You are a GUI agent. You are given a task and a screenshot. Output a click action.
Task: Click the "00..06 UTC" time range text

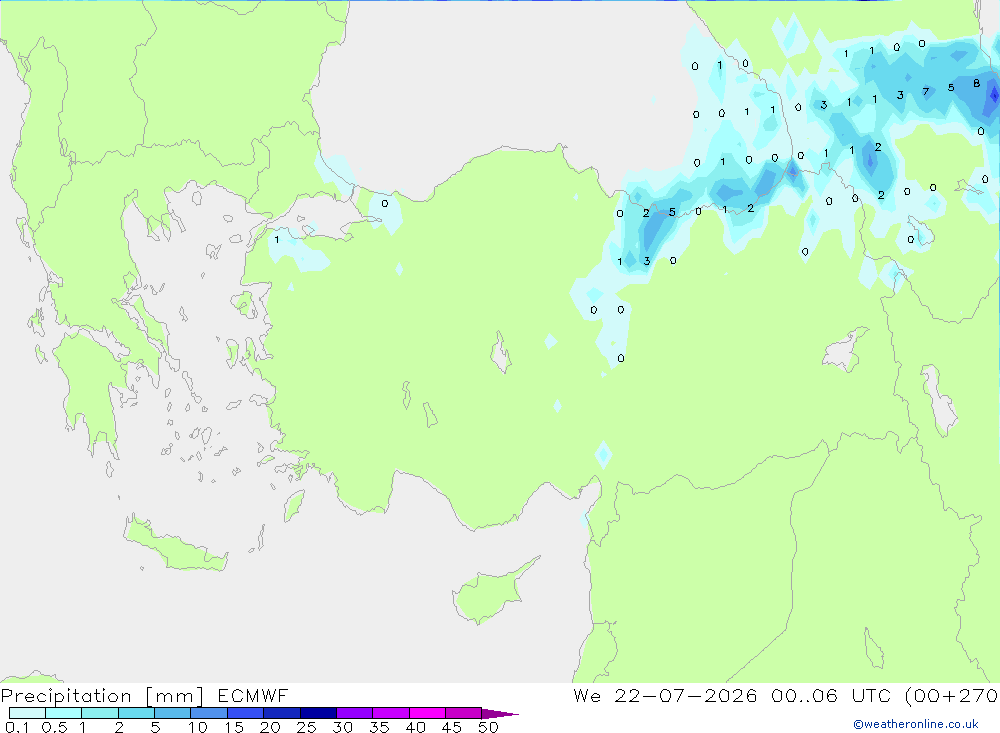(832, 695)
